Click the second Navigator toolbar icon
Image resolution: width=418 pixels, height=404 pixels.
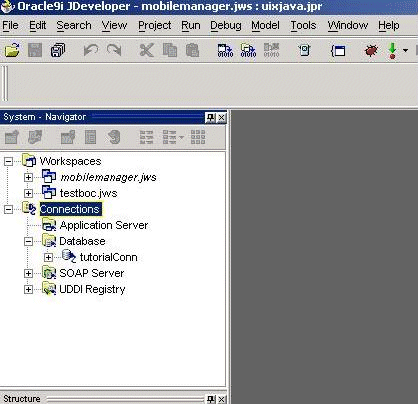[35, 137]
